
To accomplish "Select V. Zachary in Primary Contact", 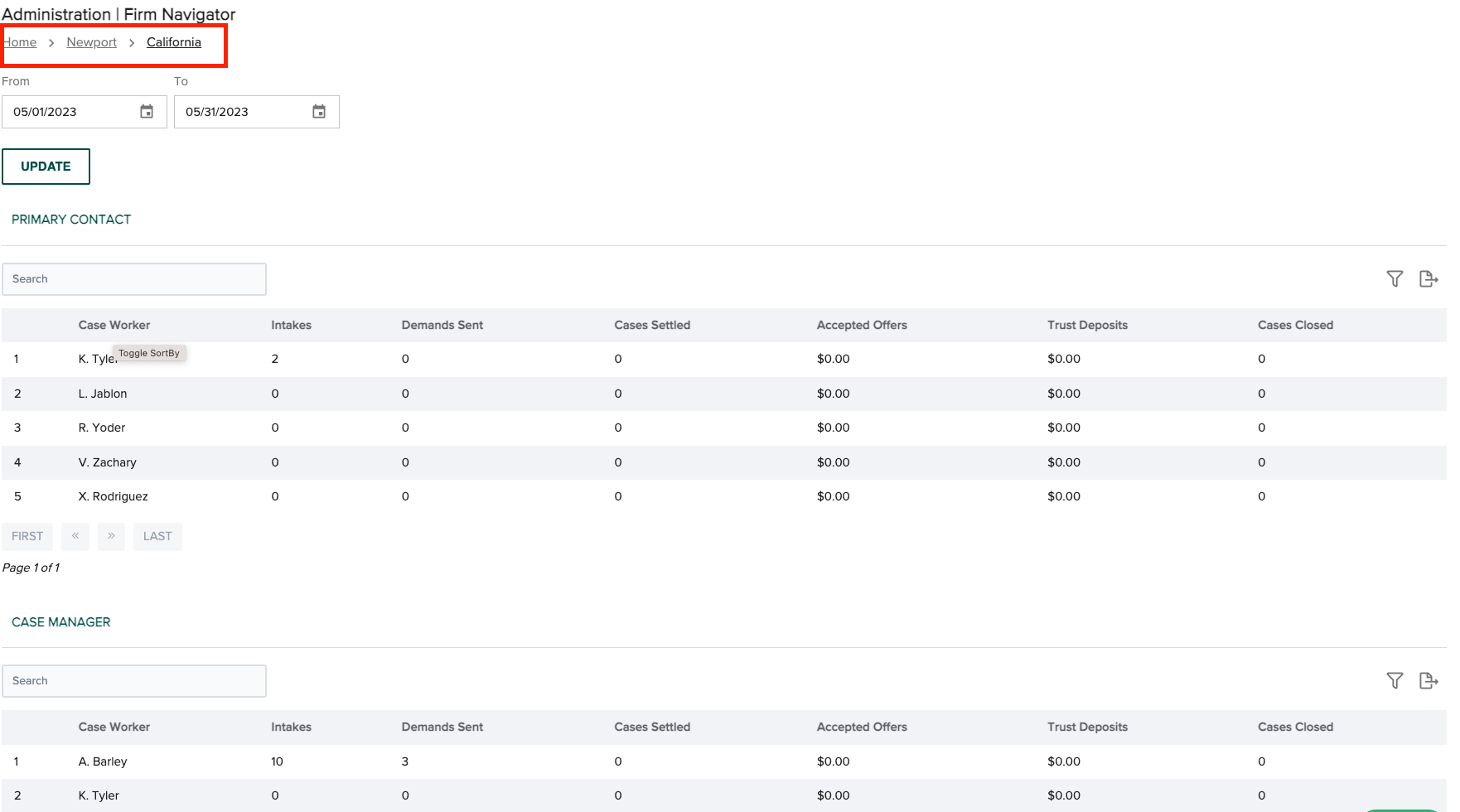I will [x=108, y=463].
